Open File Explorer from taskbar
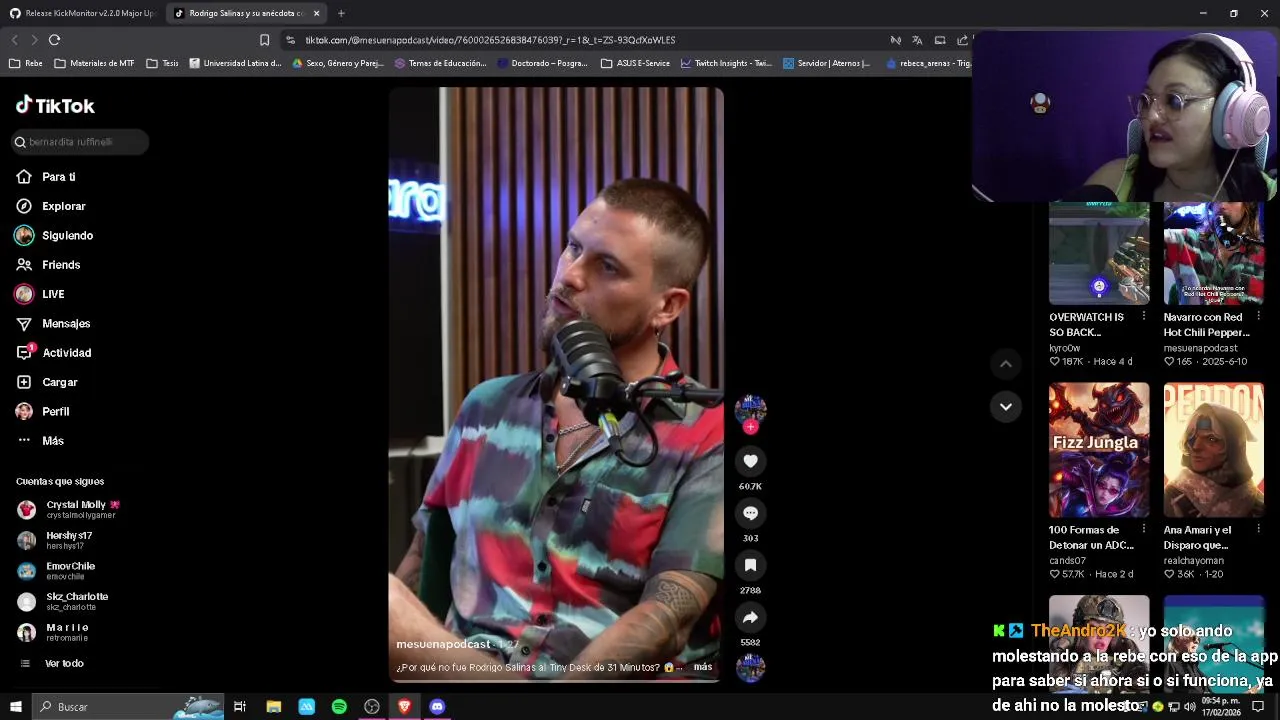Viewport: 1280px width, 720px height. 273,707
